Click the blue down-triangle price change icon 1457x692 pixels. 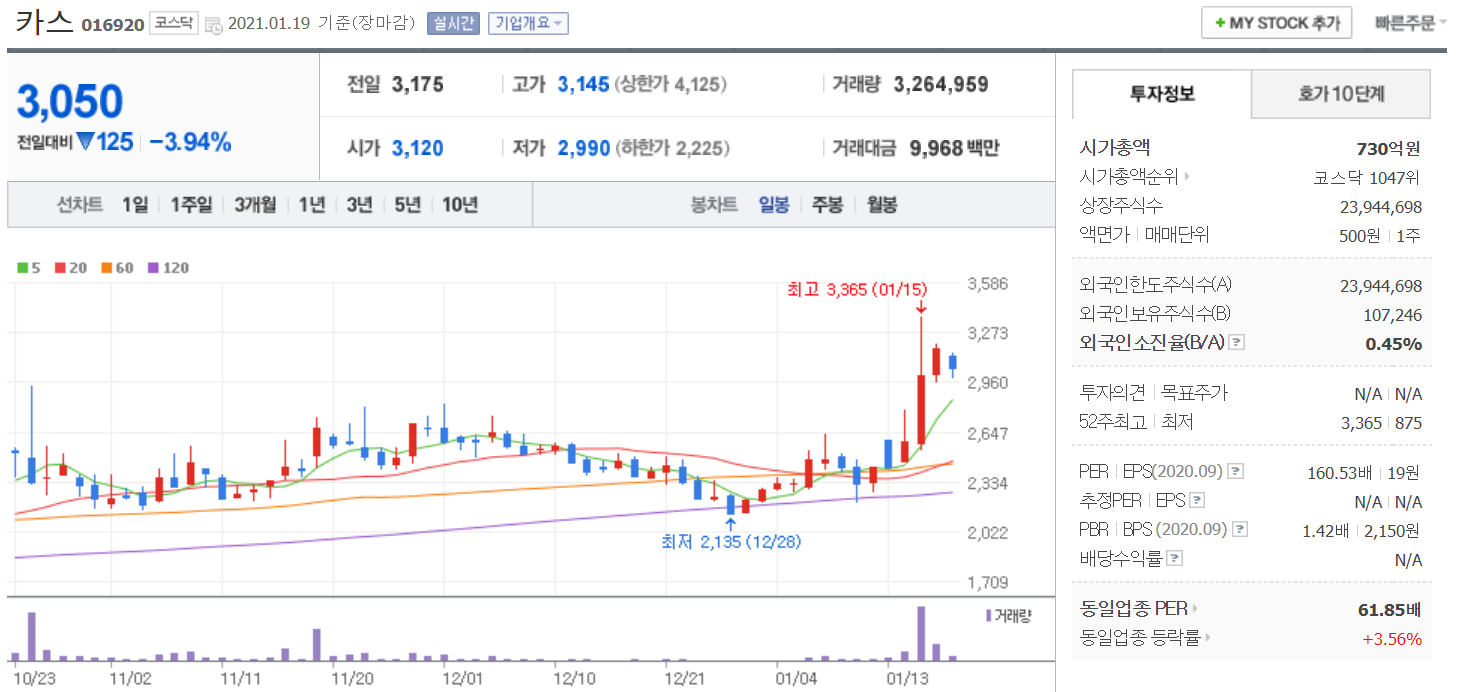pyautogui.click(x=86, y=142)
